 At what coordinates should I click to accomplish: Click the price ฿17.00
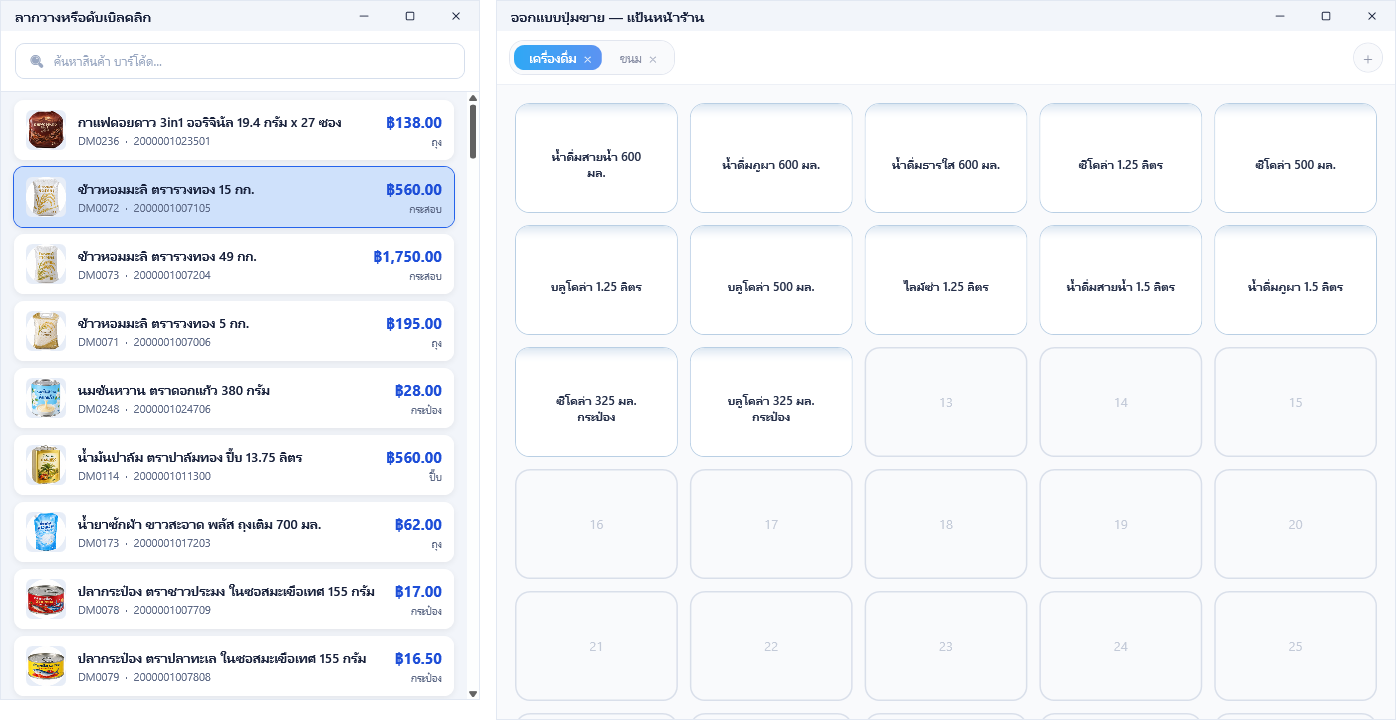(x=418, y=592)
